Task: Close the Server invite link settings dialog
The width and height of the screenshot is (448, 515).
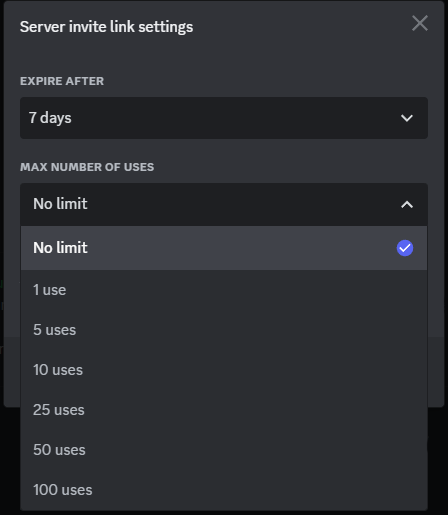Action: tap(420, 23)
